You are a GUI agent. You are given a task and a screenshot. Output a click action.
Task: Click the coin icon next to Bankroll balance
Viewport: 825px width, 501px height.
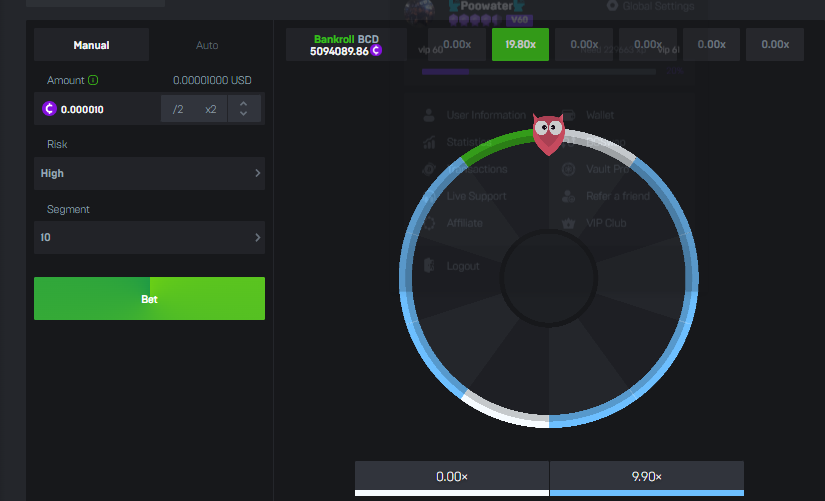pyautogui.click(x=376, y=50)
